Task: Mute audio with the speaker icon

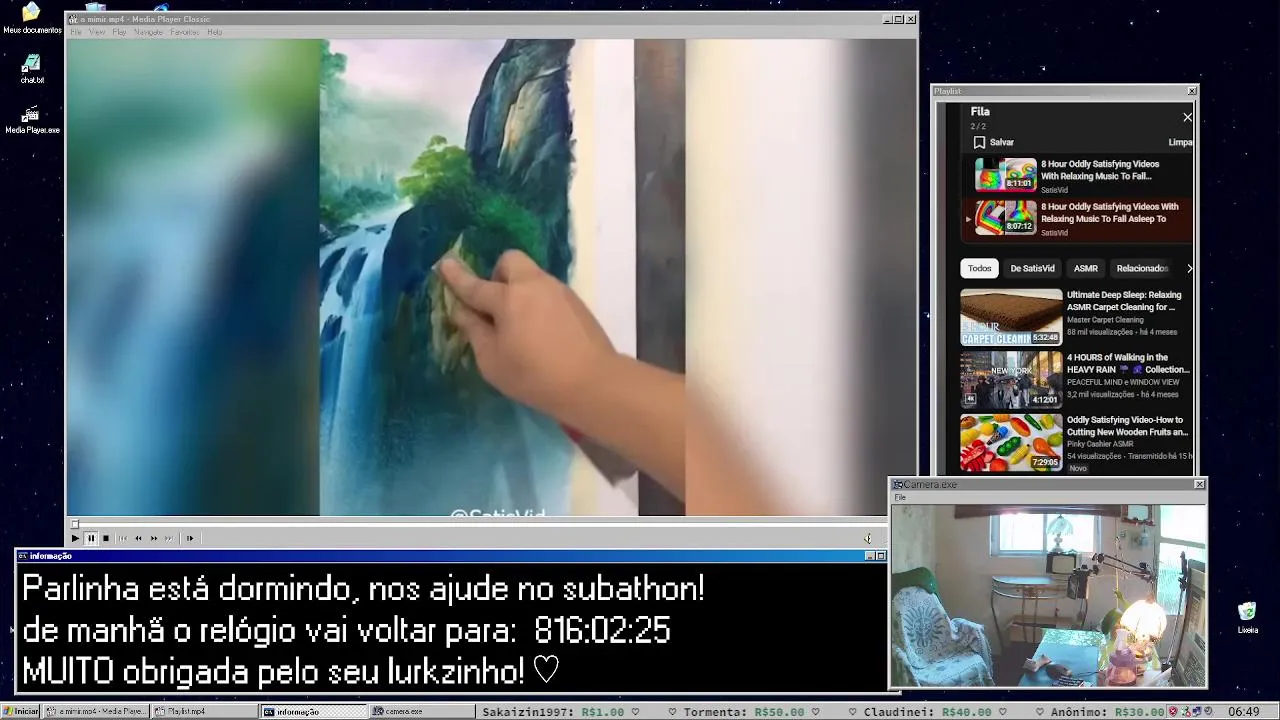Action: (x=868, y=538)
